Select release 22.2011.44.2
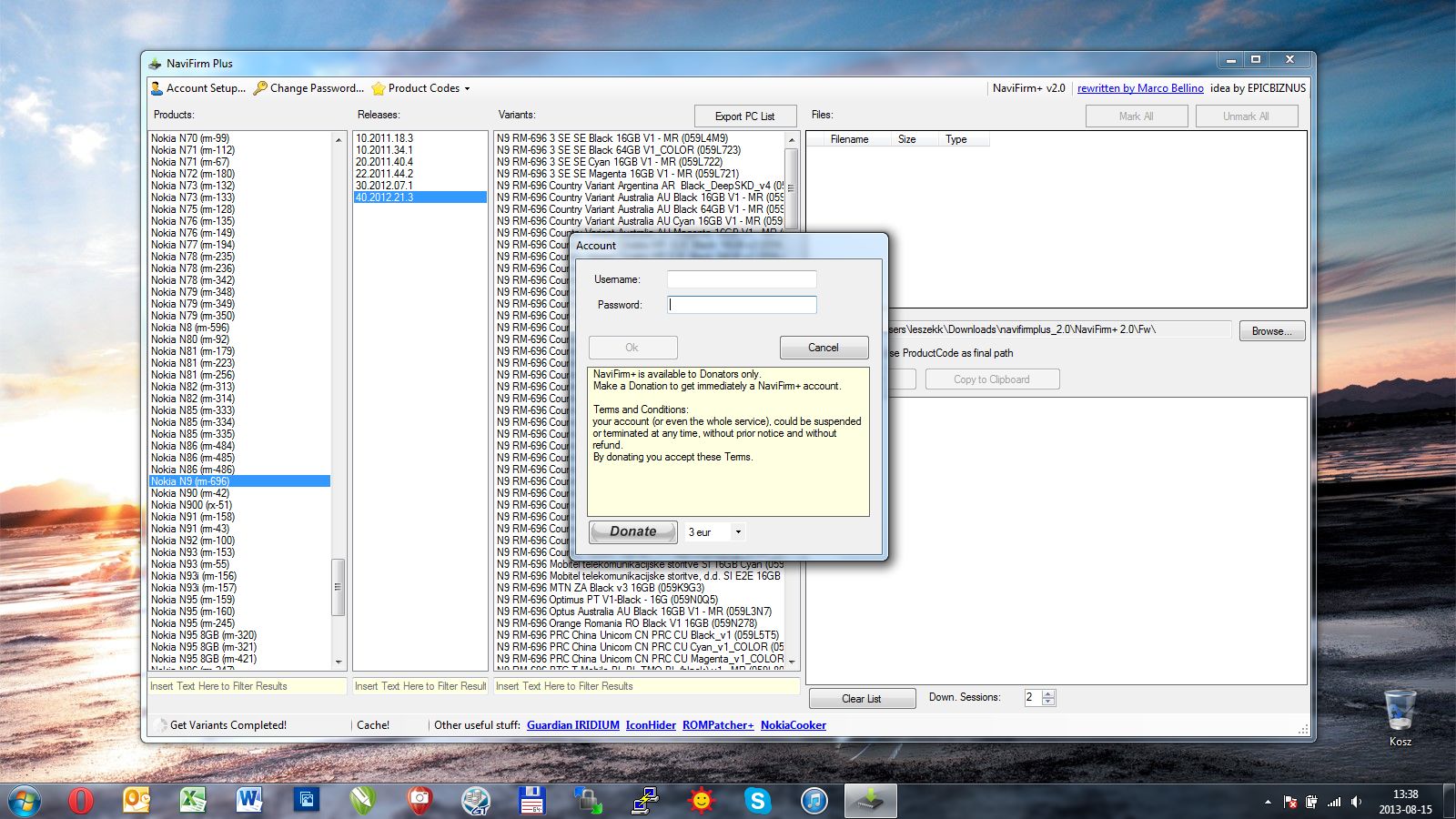 click(x=420, y=174)
